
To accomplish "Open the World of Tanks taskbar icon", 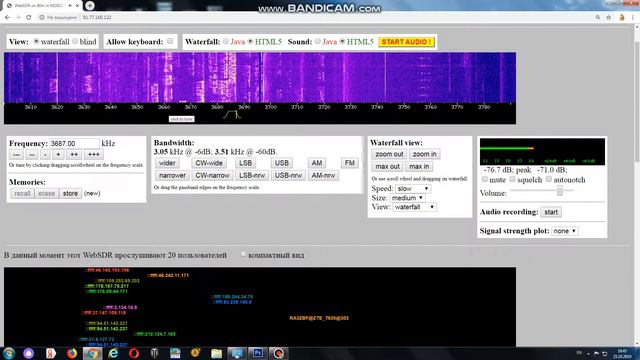I will [x=155, y=353].
